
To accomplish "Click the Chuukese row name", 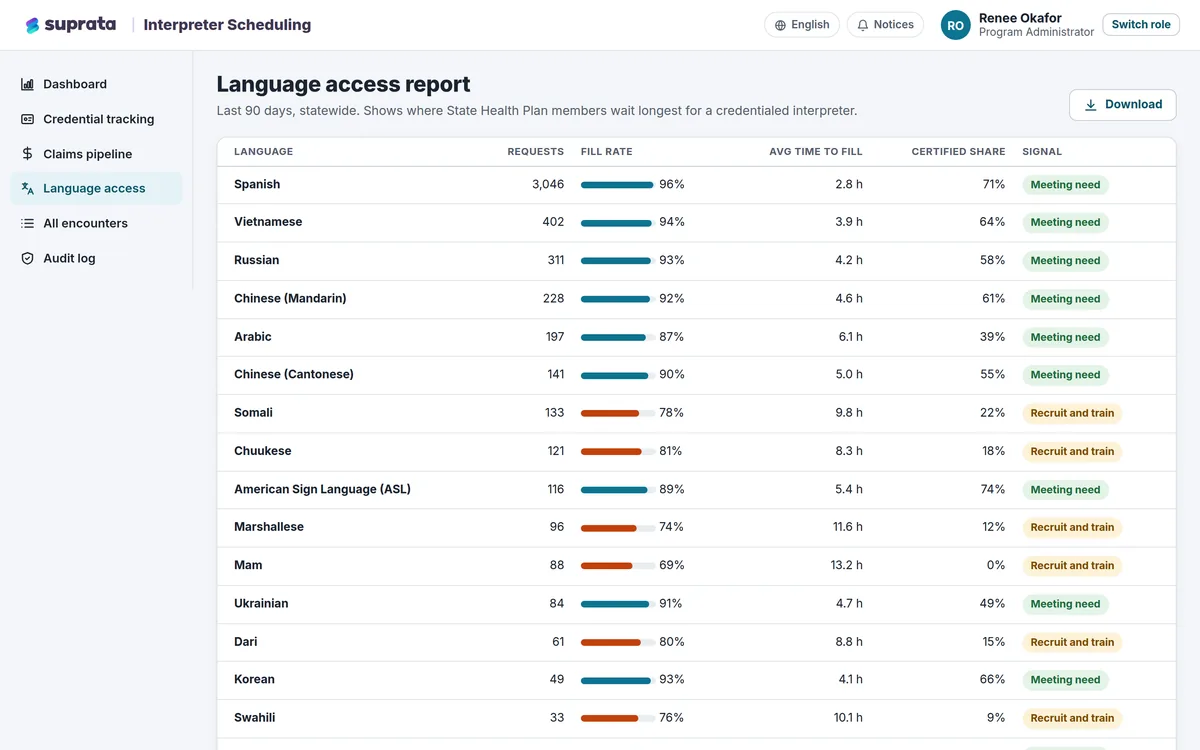I will click(x=263, y=451).
